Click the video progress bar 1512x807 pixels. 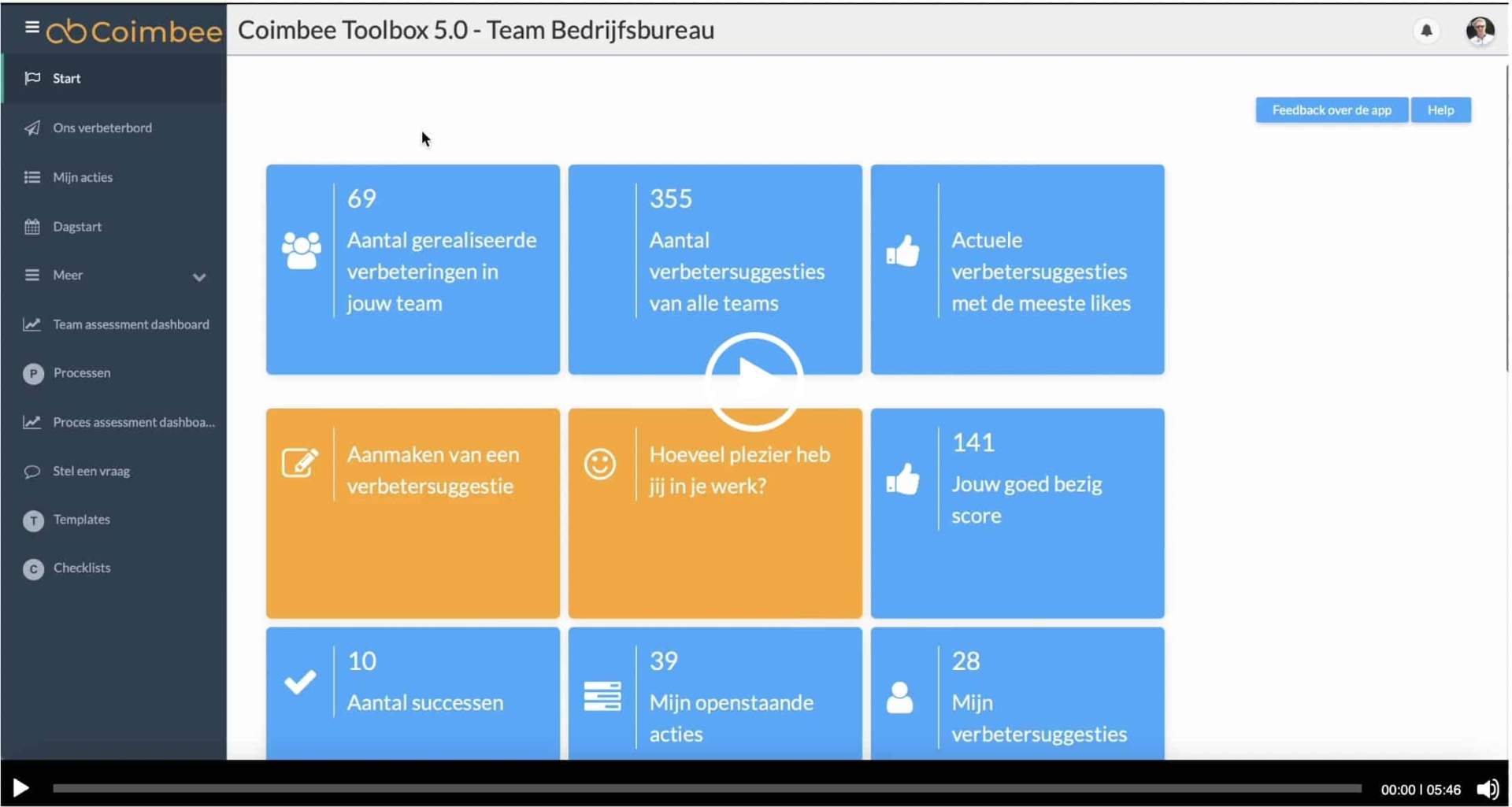706,788
